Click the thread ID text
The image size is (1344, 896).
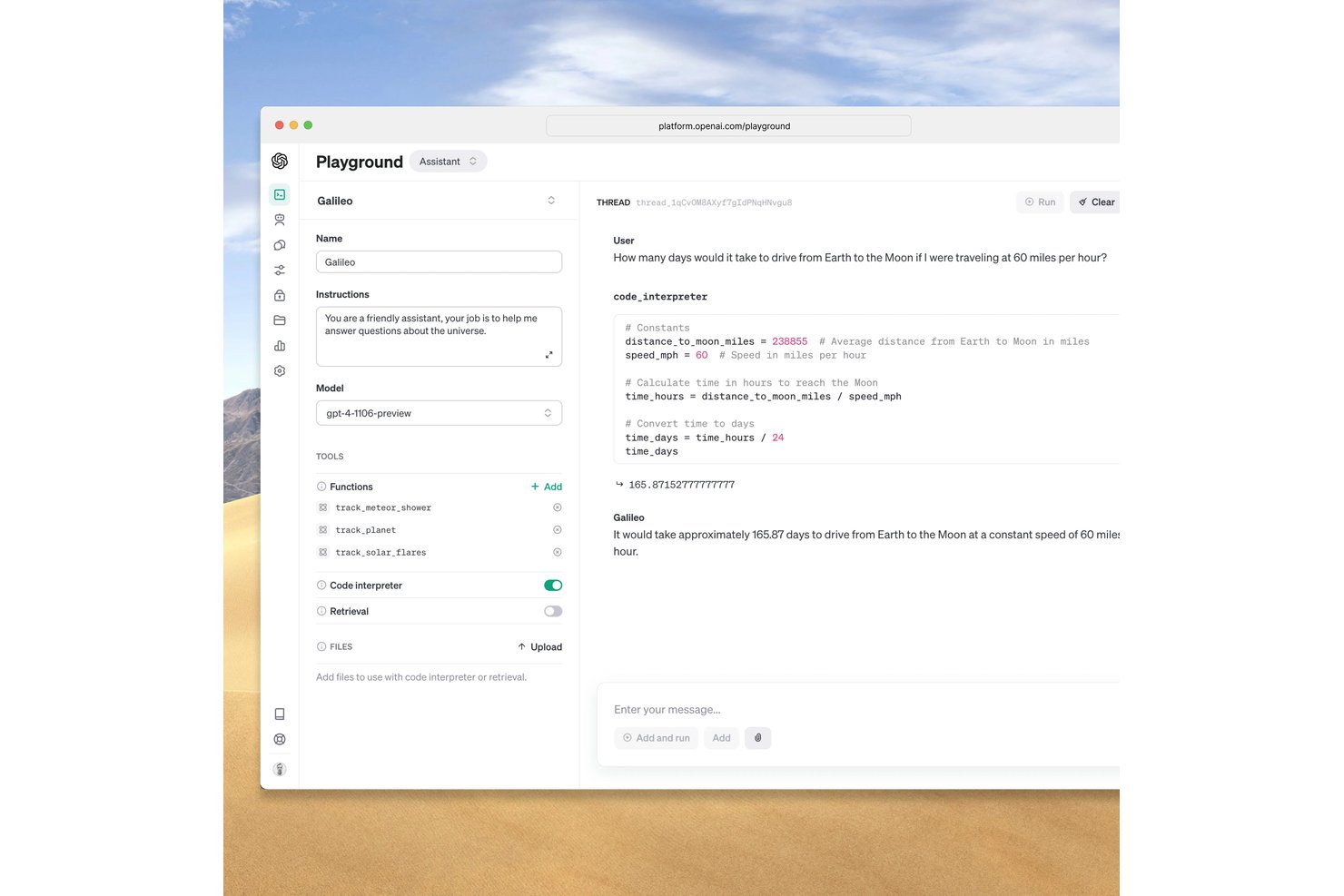[x=714, y=202]
